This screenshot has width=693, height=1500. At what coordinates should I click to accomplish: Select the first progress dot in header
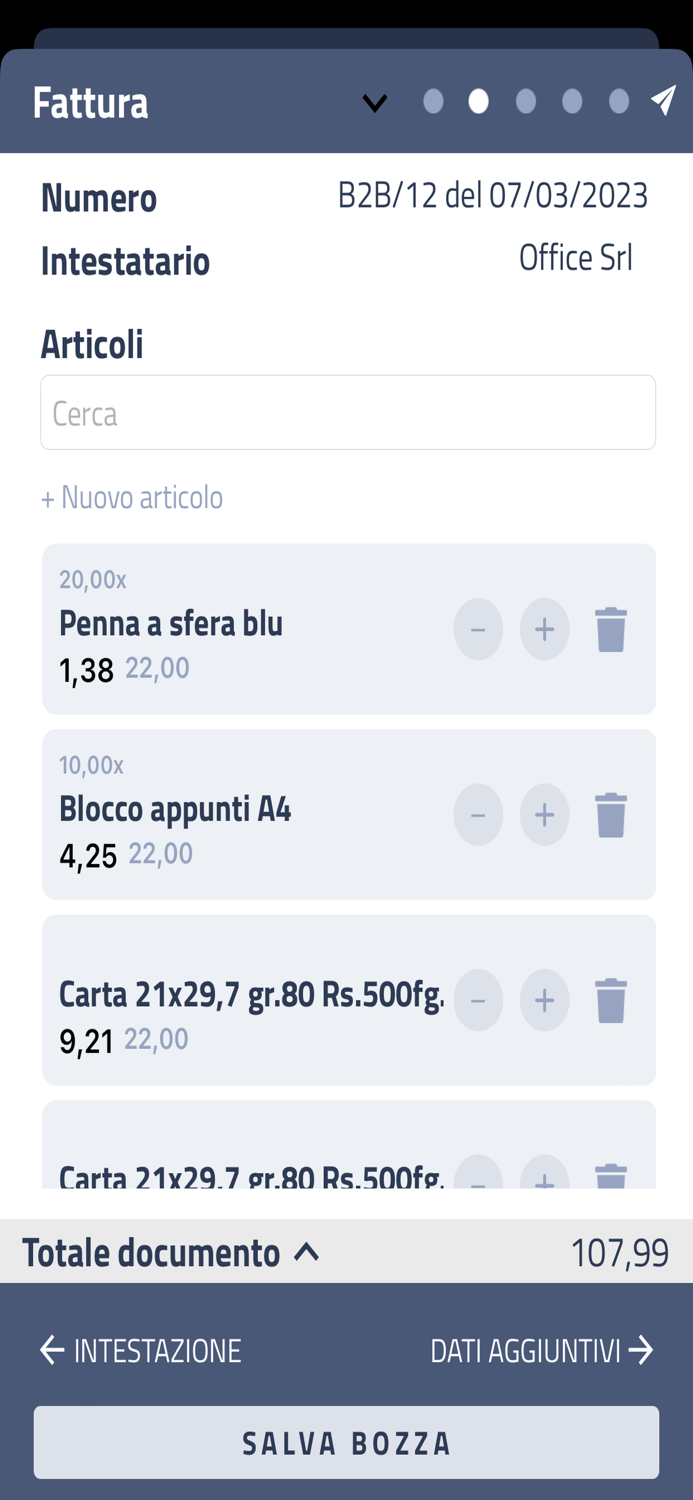(x=432, y=101)
